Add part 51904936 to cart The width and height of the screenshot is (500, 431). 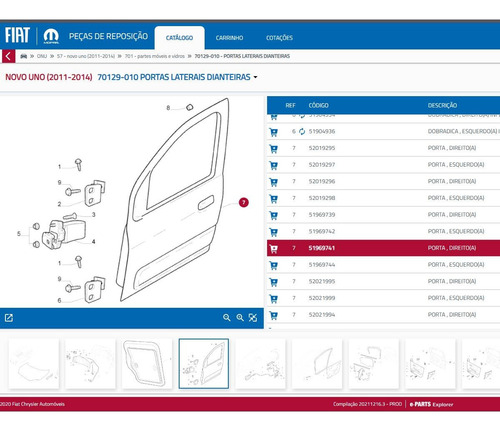(274, 132)
